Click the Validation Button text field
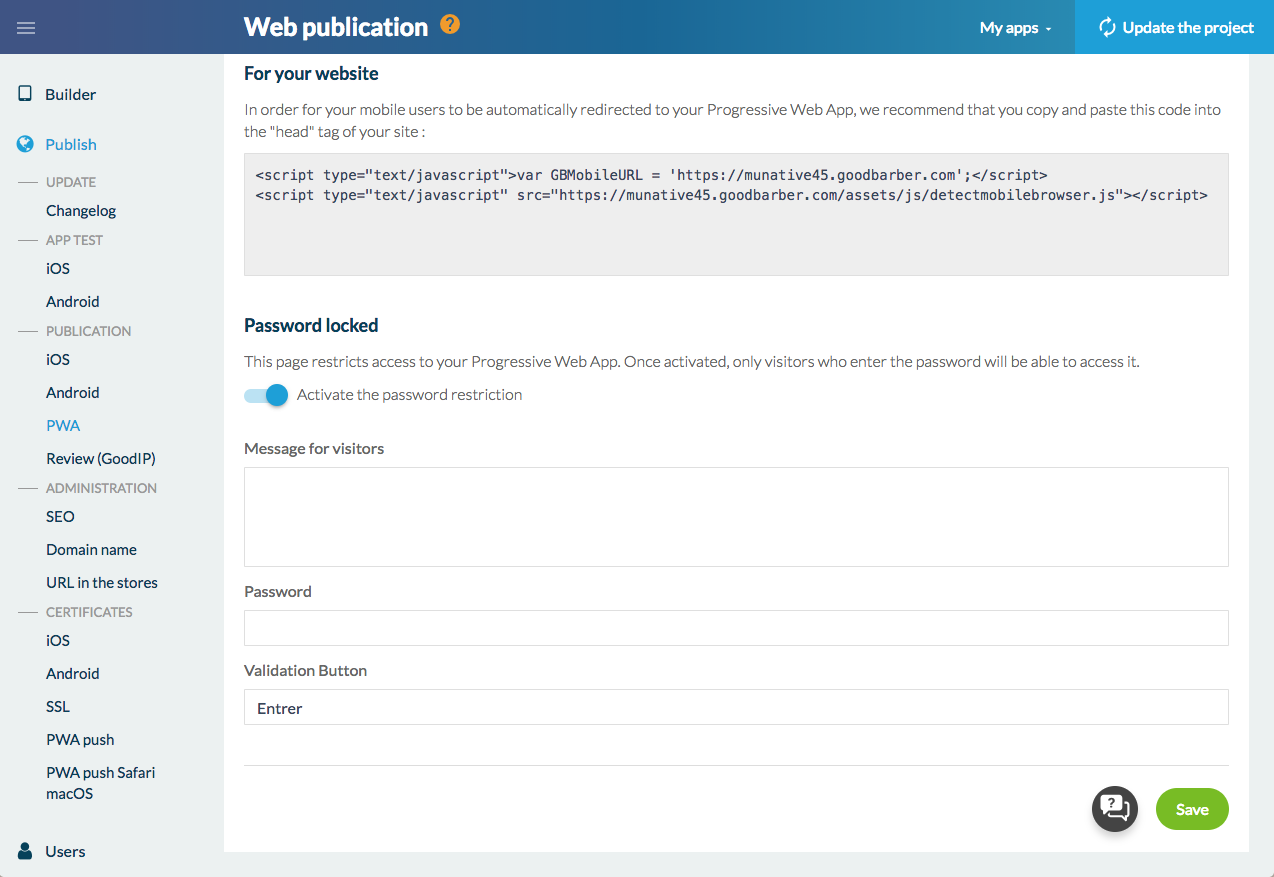The image size is (1274, 877). click(x=735, y=707)
